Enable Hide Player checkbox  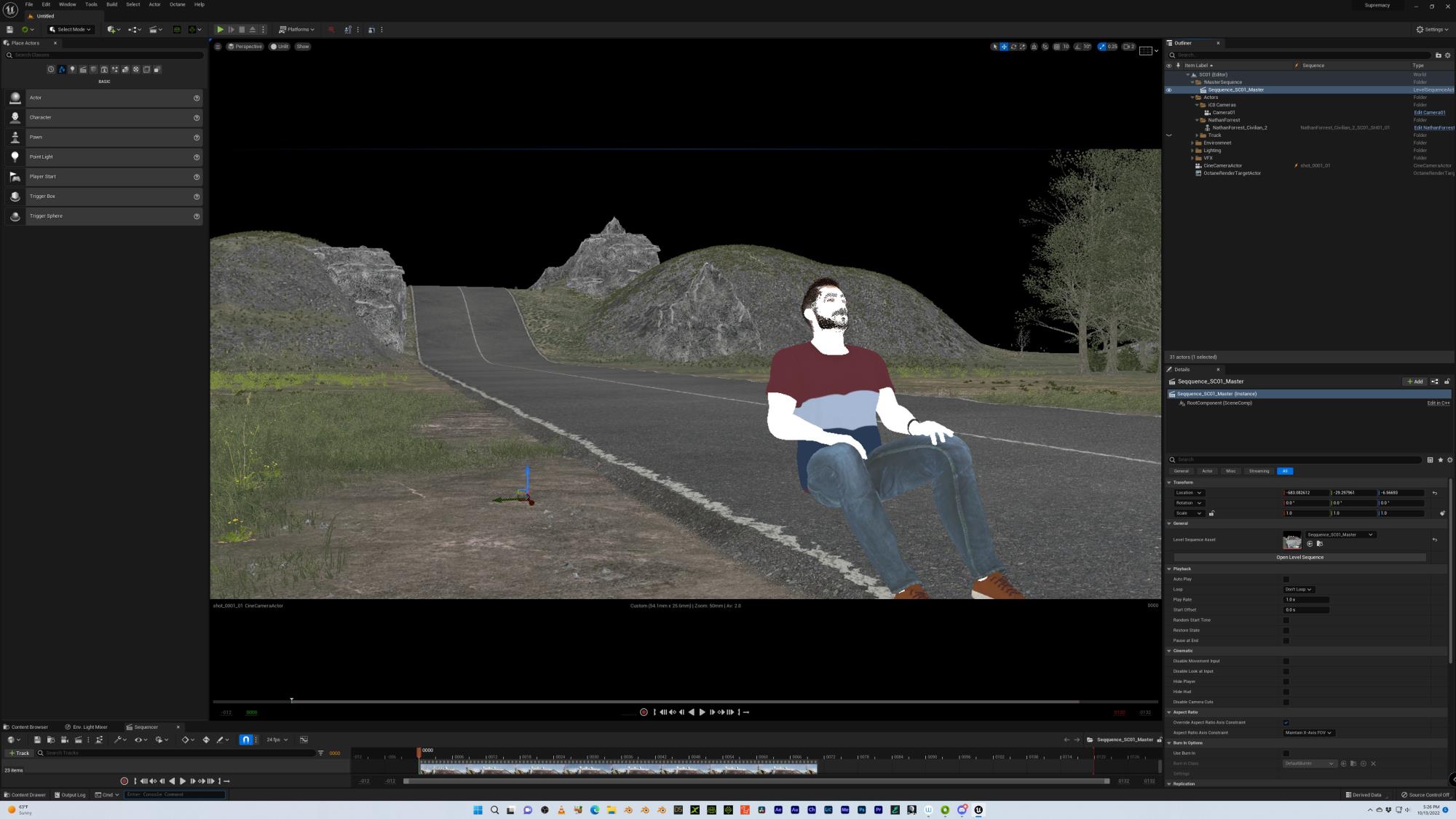tap(1286, 681)
